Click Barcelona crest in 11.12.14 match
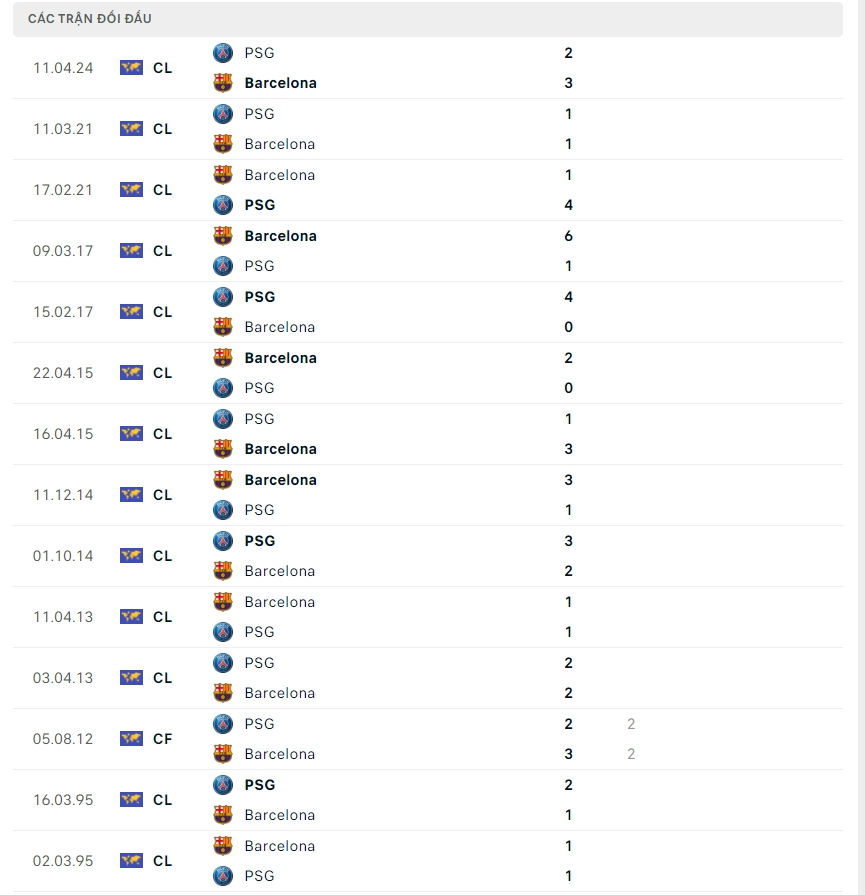 223,480
